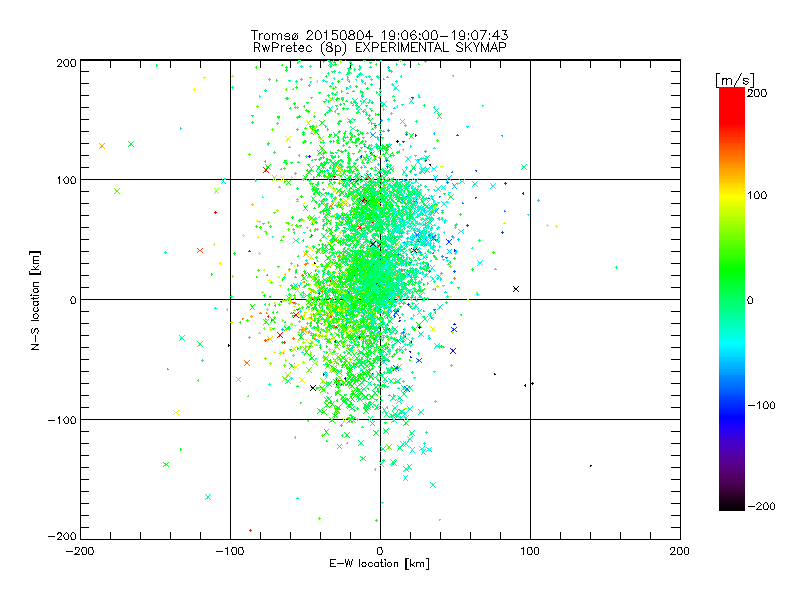Screen dimensions: 800x600
Task: Click the x-axis tick label '100'
Action: click(x=530, y=551)
